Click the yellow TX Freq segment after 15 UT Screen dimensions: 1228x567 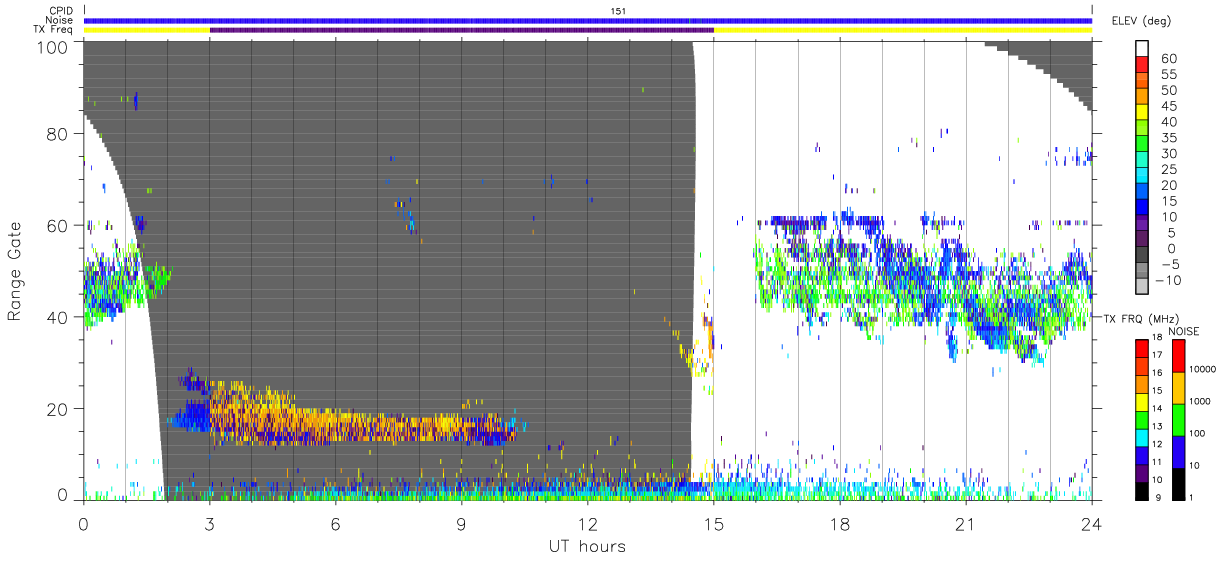point(903,30)
